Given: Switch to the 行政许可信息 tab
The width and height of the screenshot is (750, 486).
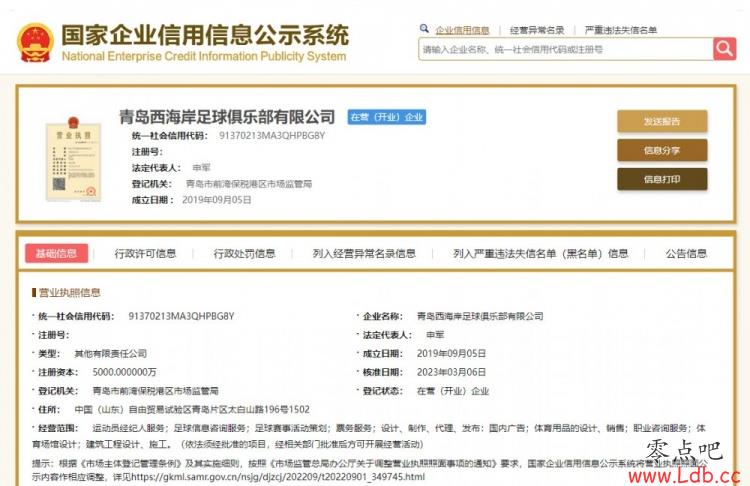Looking at the screenshot, I should coord(145,254).
